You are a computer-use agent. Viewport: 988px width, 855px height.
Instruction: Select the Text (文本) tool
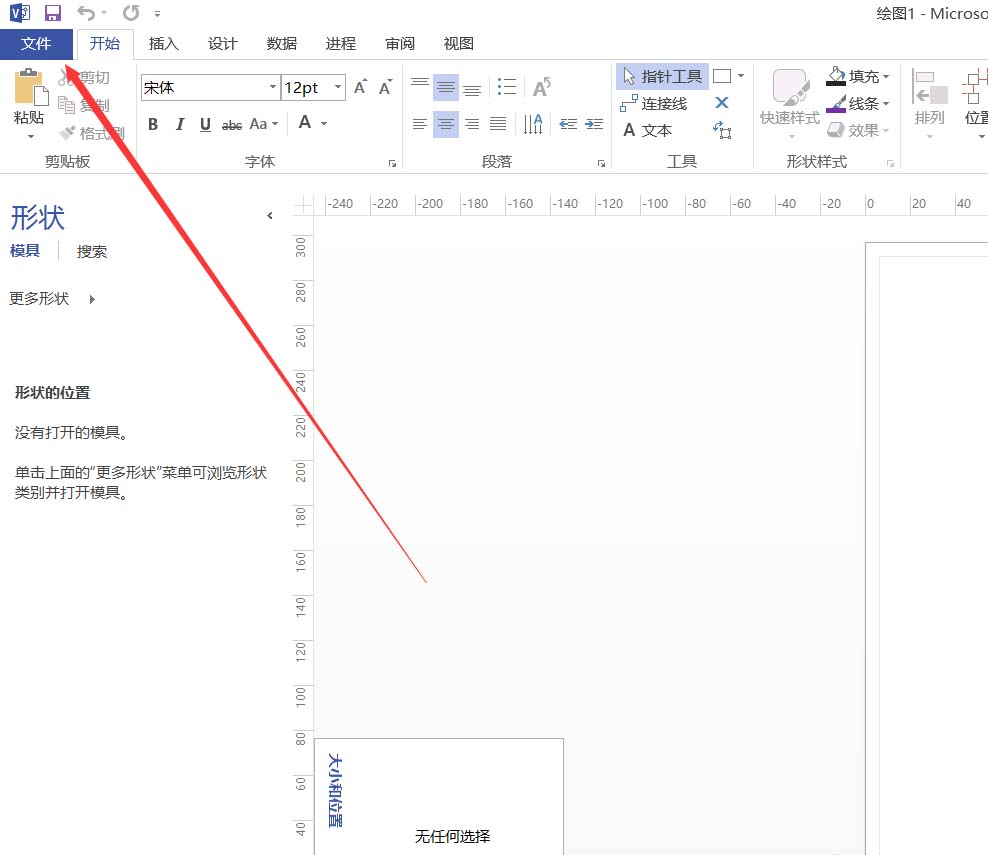pos(648,130)
